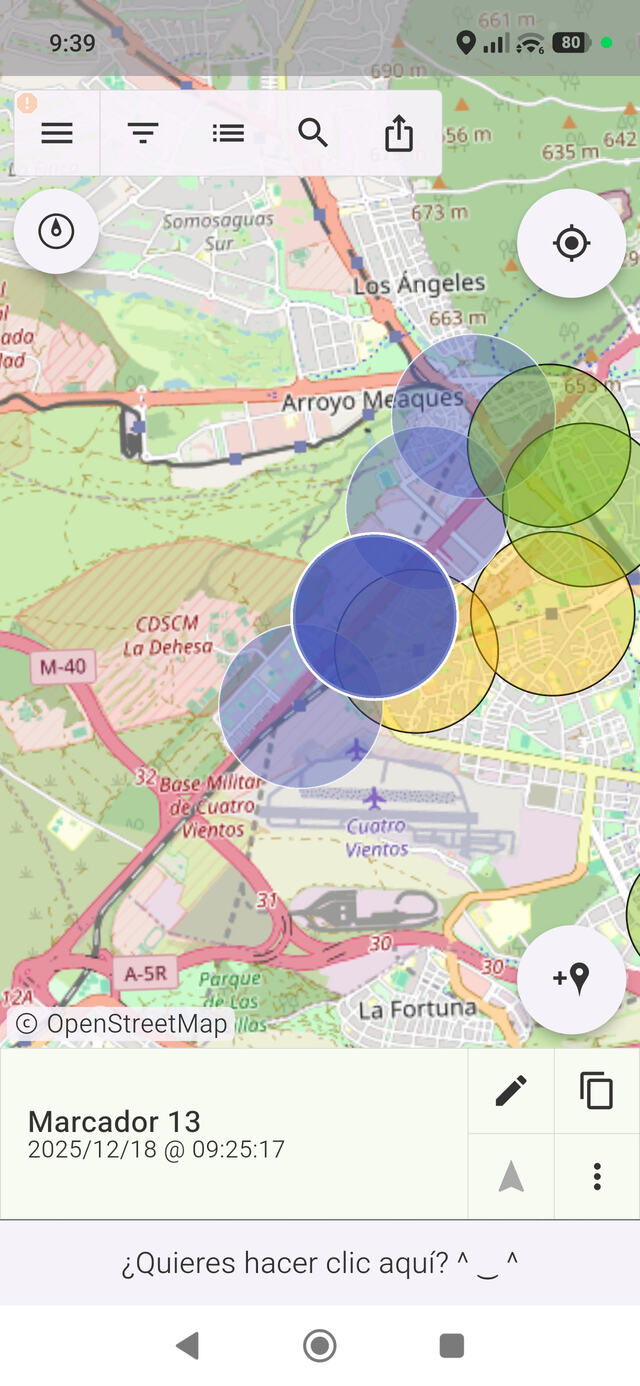Tap the '¿Quieres hacer clic aquí?' banner
Viewport: 640px width, 1386px height.
coord(320,1263)
